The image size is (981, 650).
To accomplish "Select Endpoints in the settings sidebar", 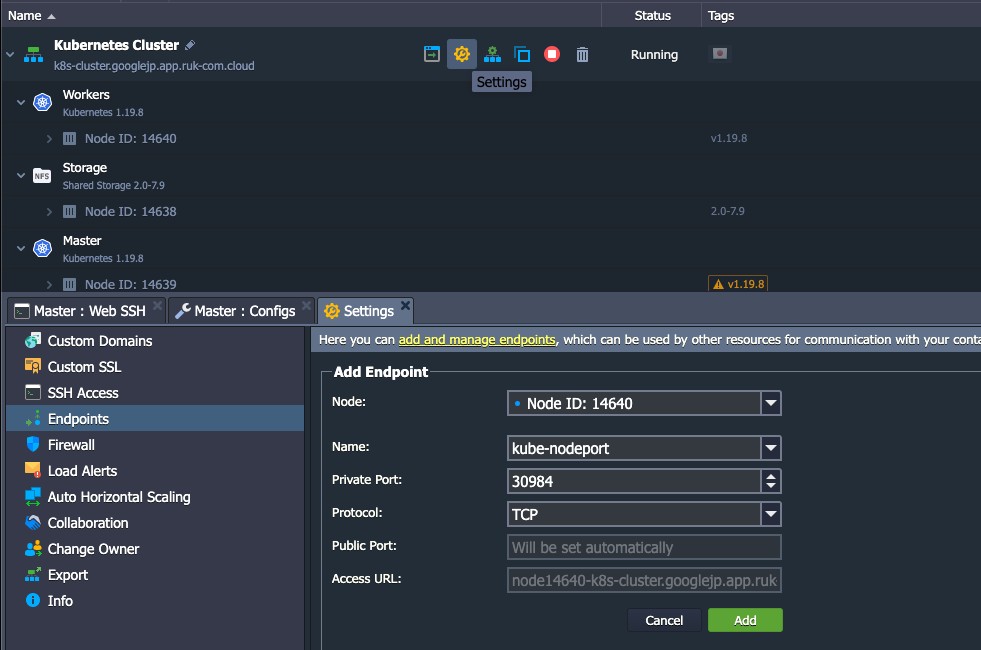I will coord(155,419).
